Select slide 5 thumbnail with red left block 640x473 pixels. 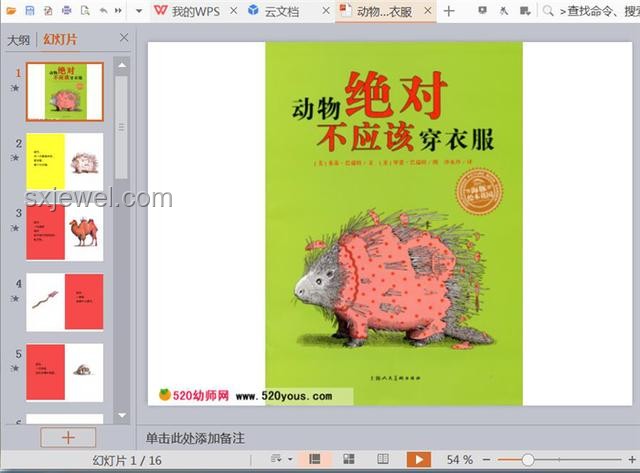(65, 372)
